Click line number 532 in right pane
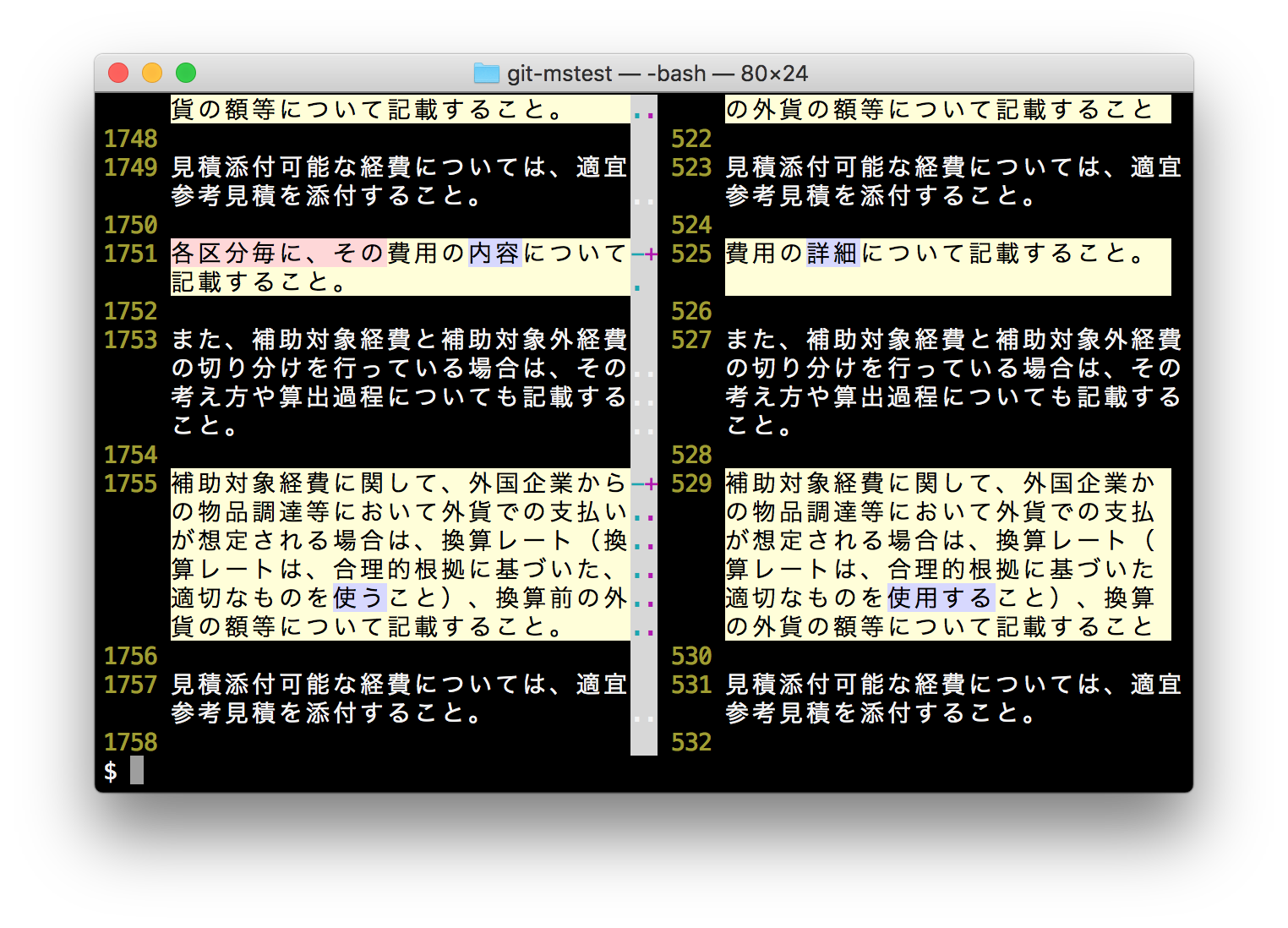 [x=690, y=741]
